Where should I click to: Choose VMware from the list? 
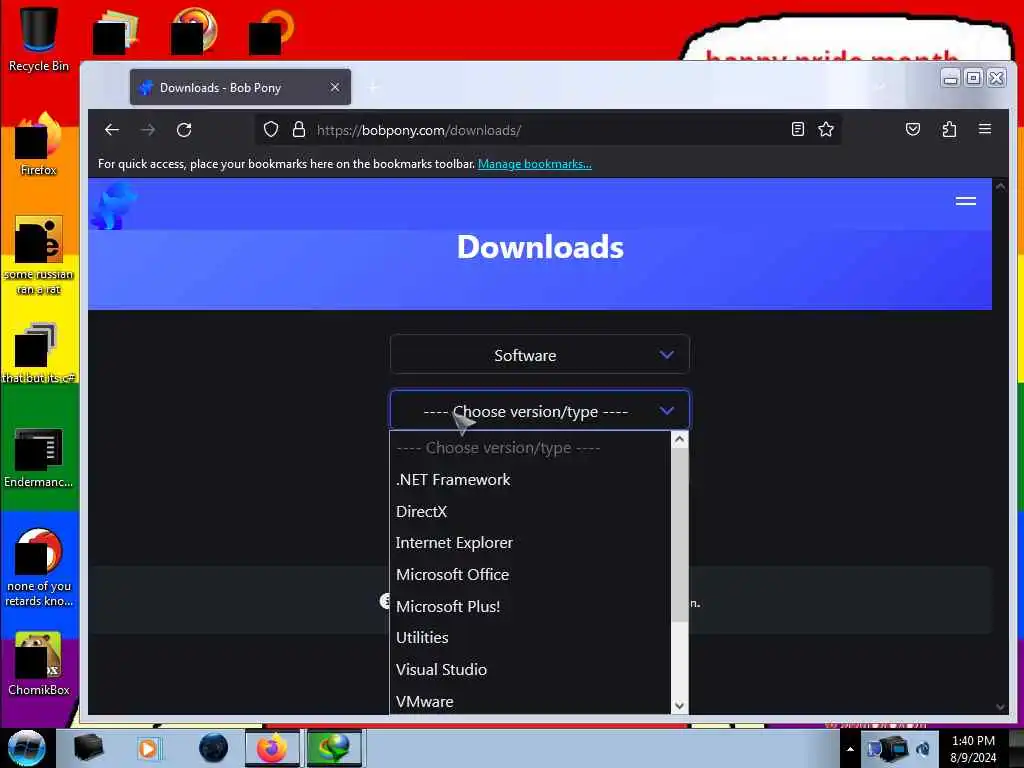coord(530,701)
